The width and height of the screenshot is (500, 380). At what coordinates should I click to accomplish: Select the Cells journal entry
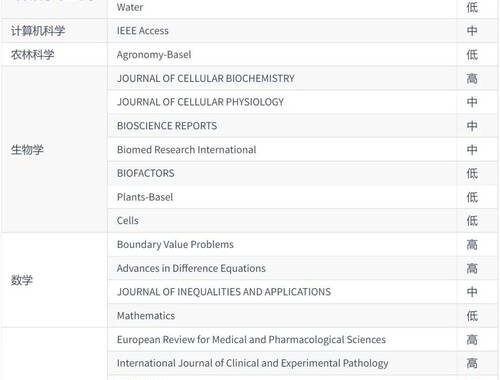coord(128,221)
